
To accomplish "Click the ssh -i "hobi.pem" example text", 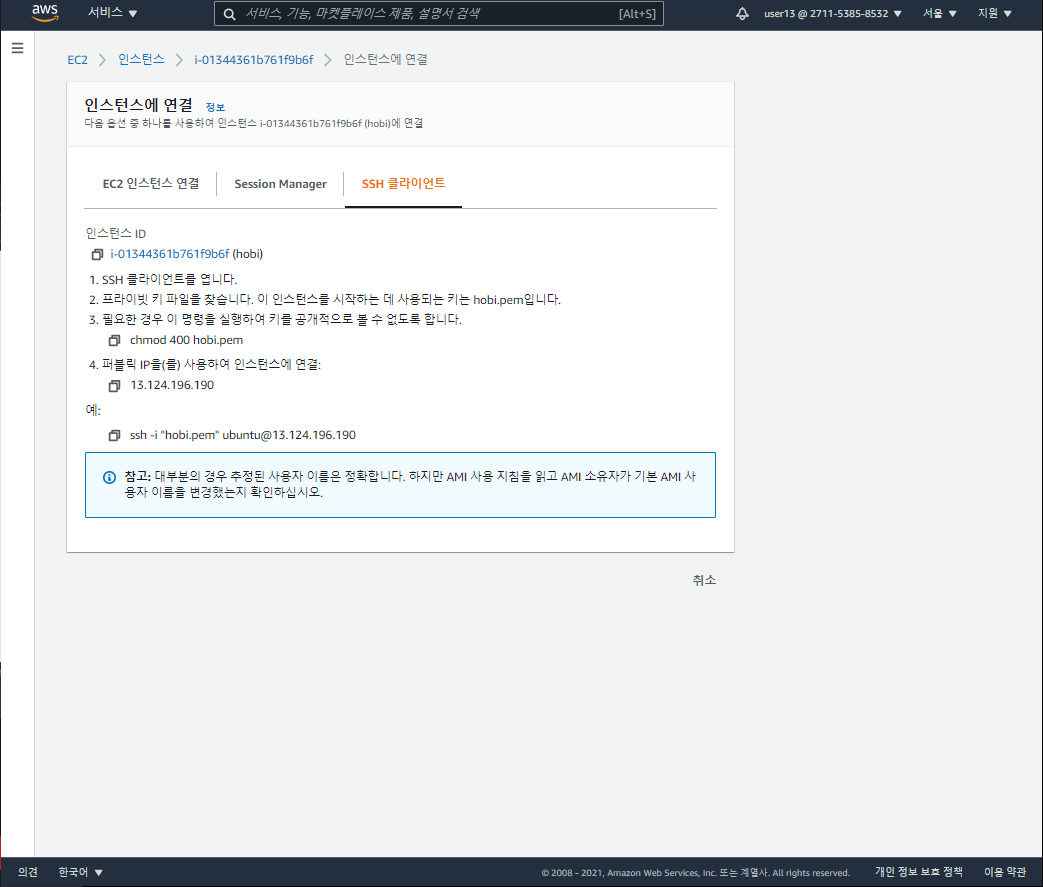I will [x=243, y=435].
